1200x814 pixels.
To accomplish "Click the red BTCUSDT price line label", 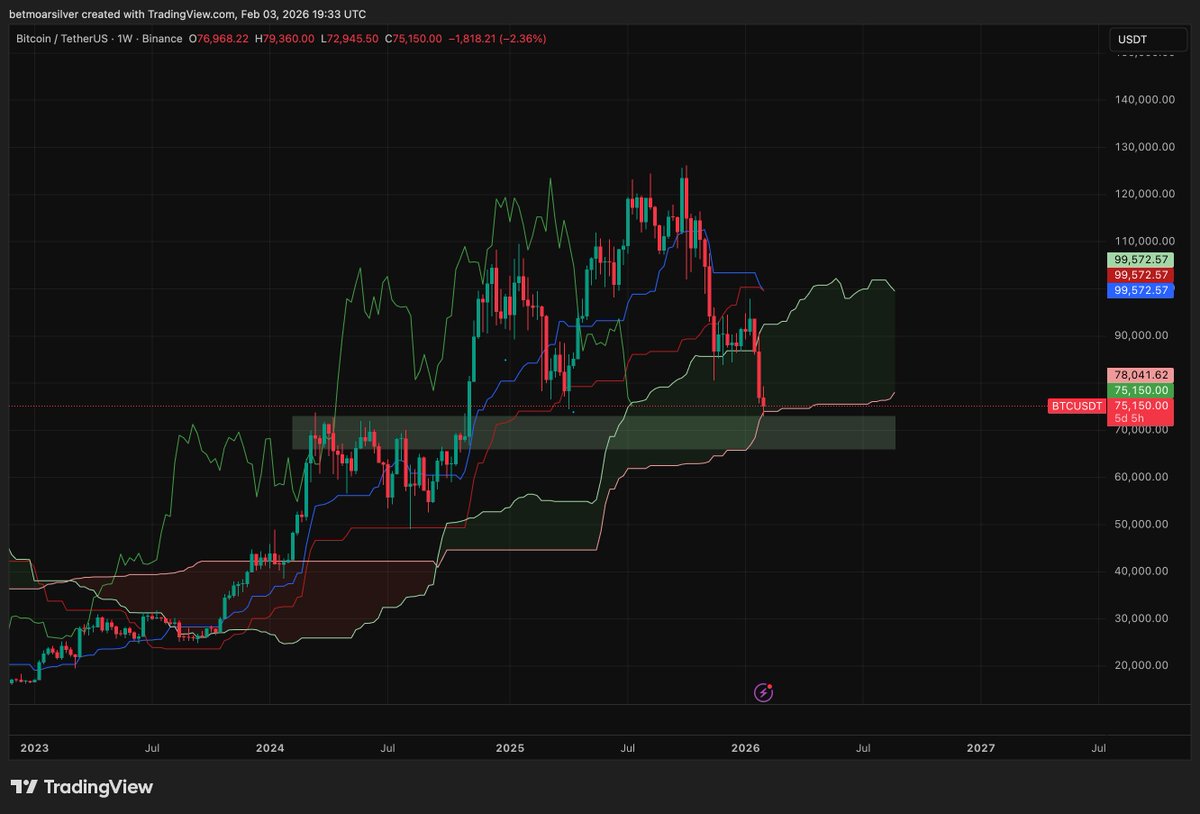I will (x=1076, y=406).
